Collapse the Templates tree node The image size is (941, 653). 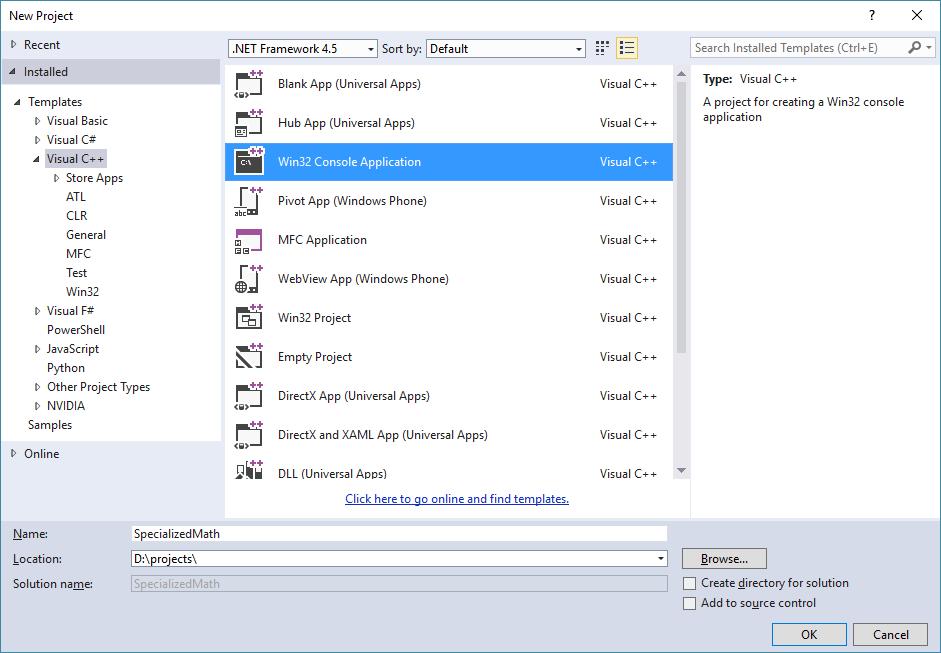click(x=17, y=102)
